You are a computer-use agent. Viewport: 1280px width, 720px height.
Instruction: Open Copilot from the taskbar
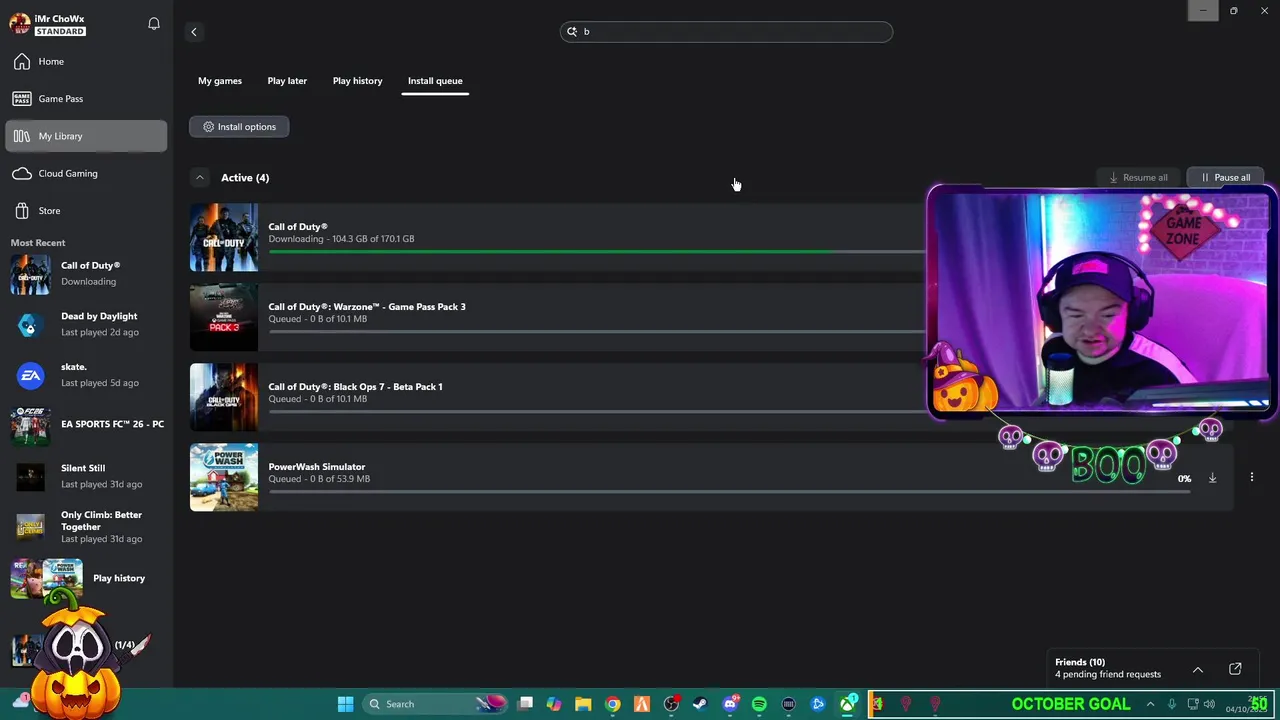(x=554, y=704)
